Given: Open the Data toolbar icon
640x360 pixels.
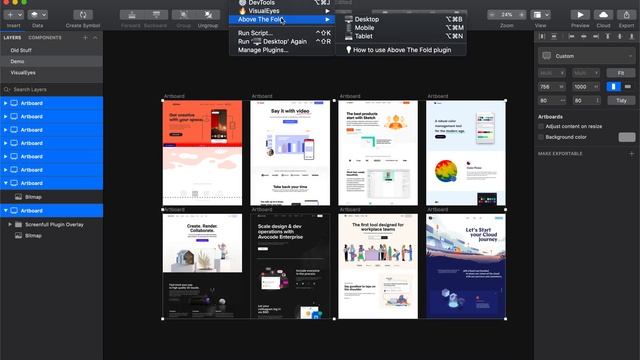Looking at the screenshot, I should coord(35,15).
